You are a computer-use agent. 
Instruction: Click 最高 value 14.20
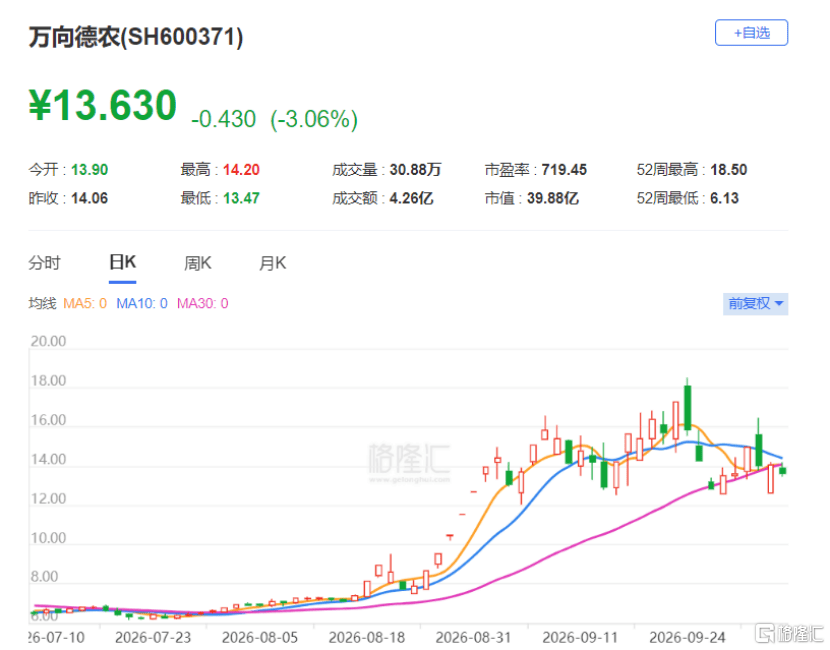coord(241,170)
